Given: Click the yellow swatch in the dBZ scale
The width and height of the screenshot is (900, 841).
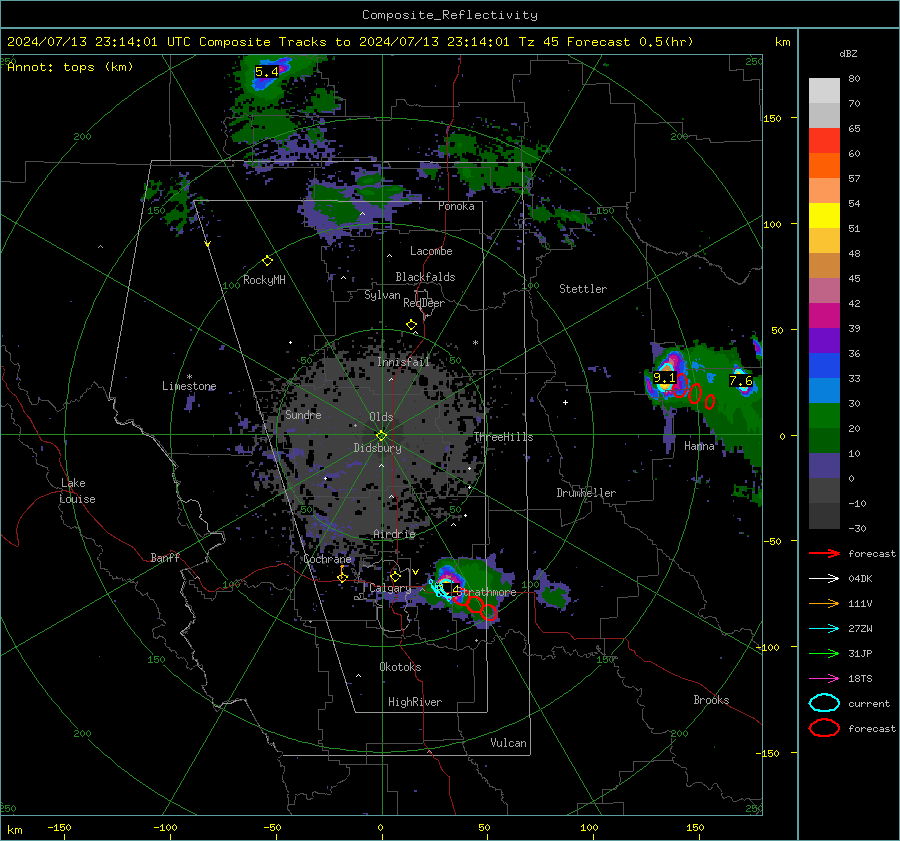Looking at the screenshot, I should point(824,215).
